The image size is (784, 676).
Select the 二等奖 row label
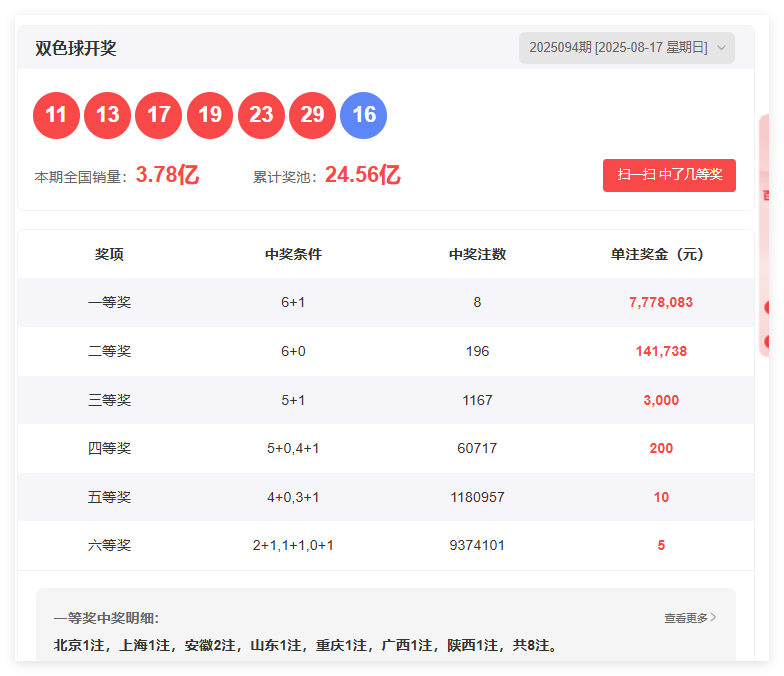(109, 351)
